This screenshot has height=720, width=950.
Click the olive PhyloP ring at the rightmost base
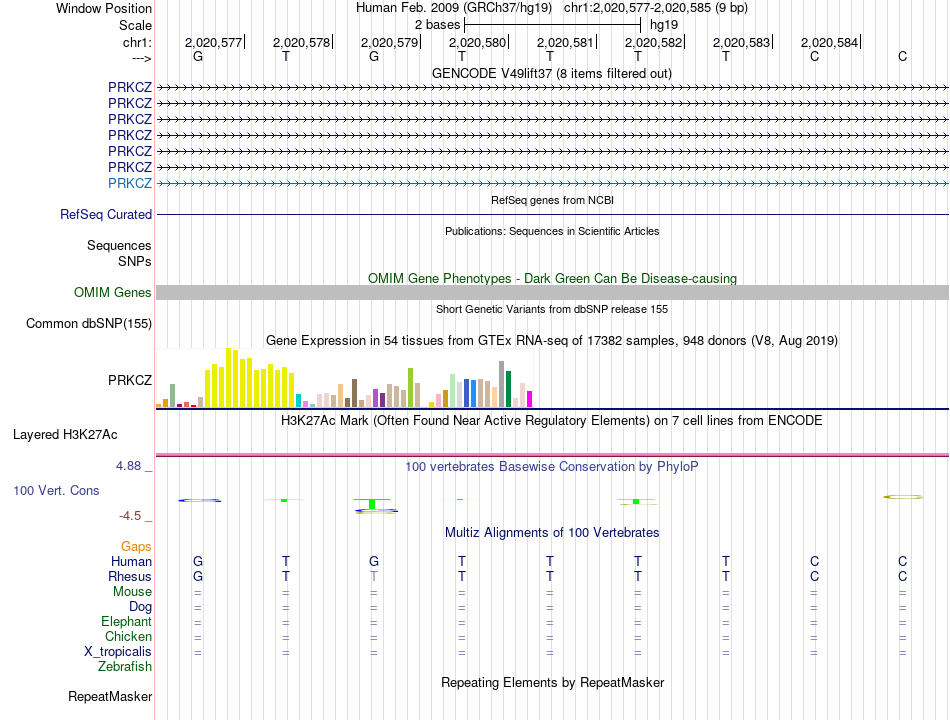(x=903, y=497)
